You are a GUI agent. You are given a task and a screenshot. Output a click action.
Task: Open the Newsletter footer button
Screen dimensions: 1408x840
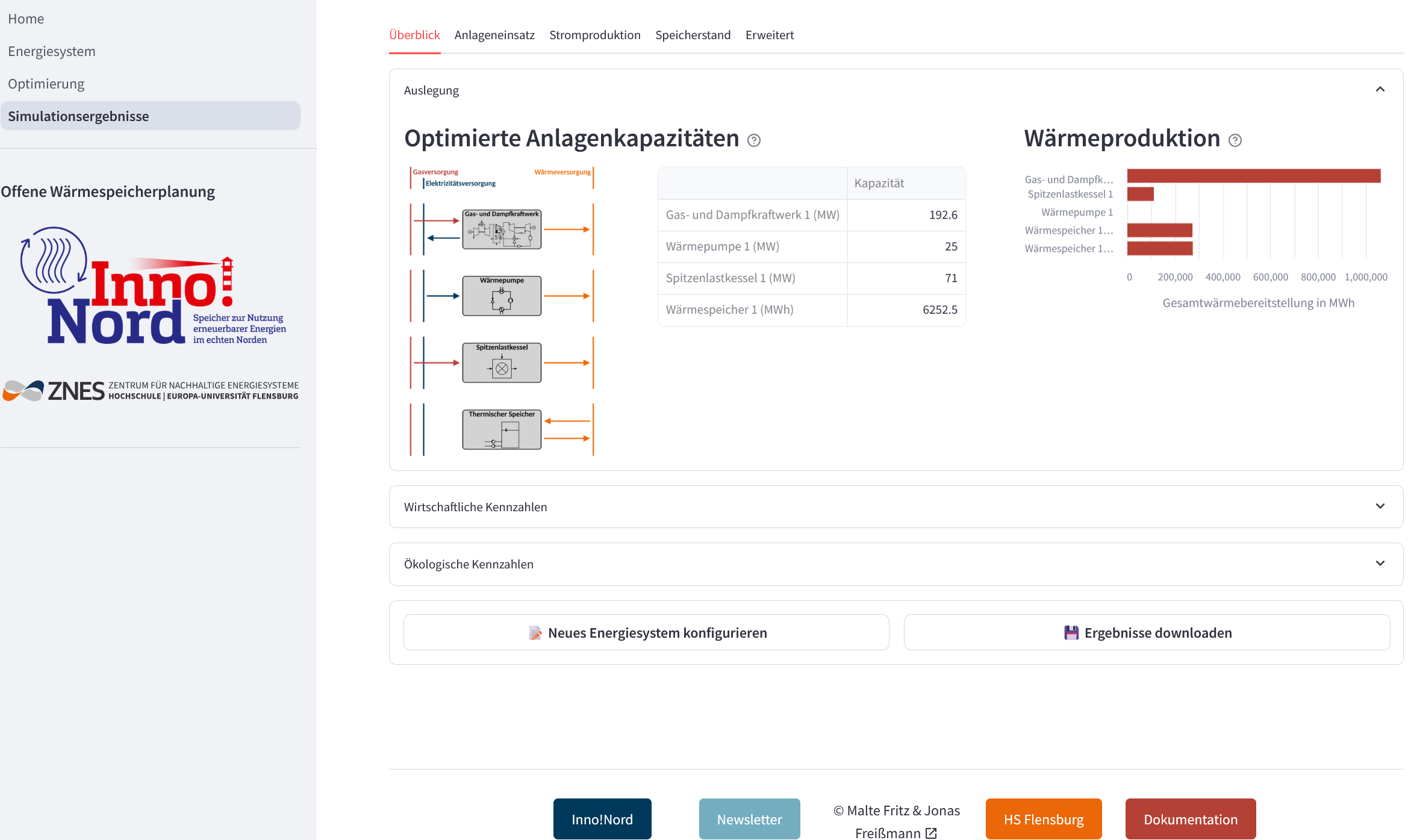pos(750,819)
